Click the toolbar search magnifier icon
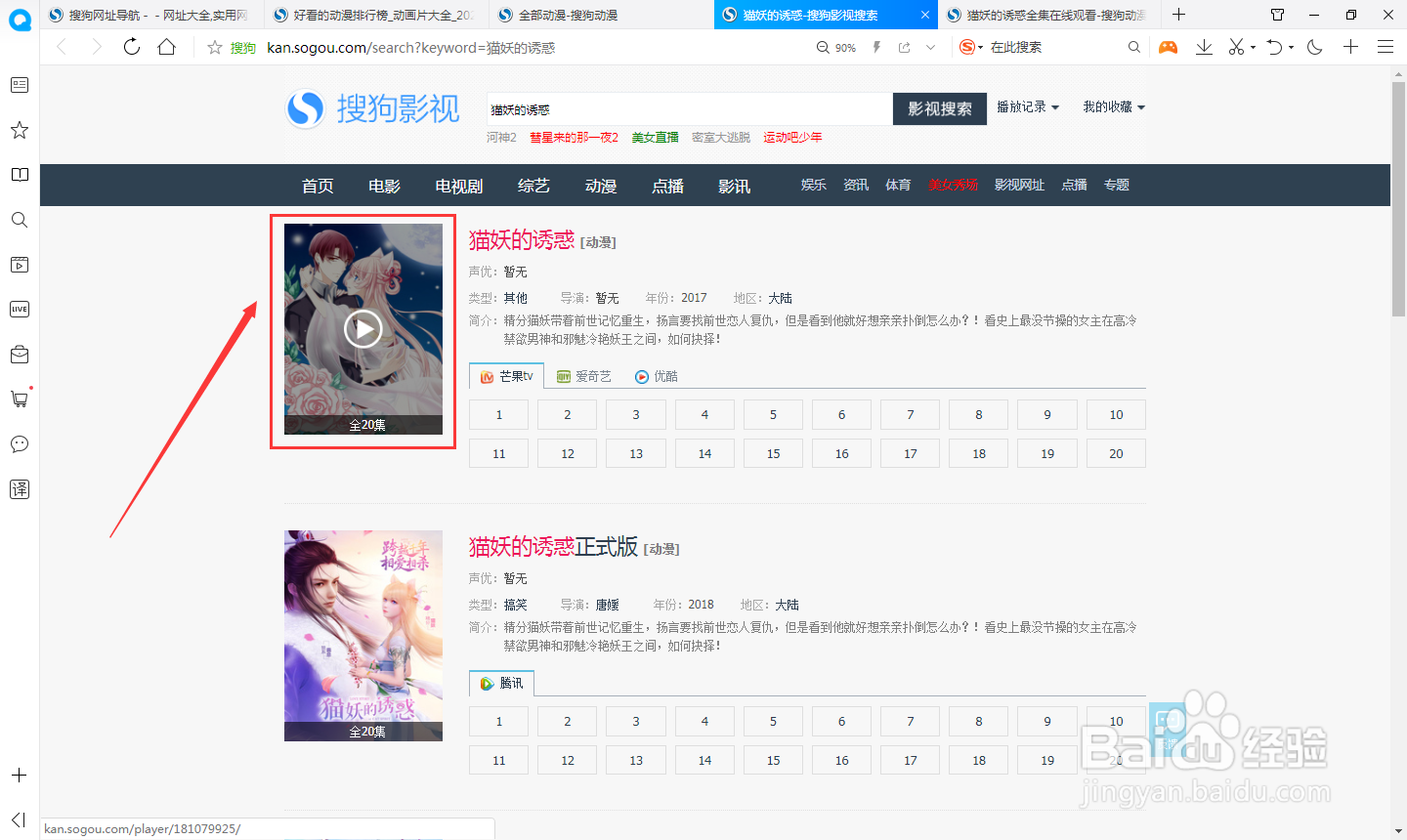 click(x=1133, y=47)
